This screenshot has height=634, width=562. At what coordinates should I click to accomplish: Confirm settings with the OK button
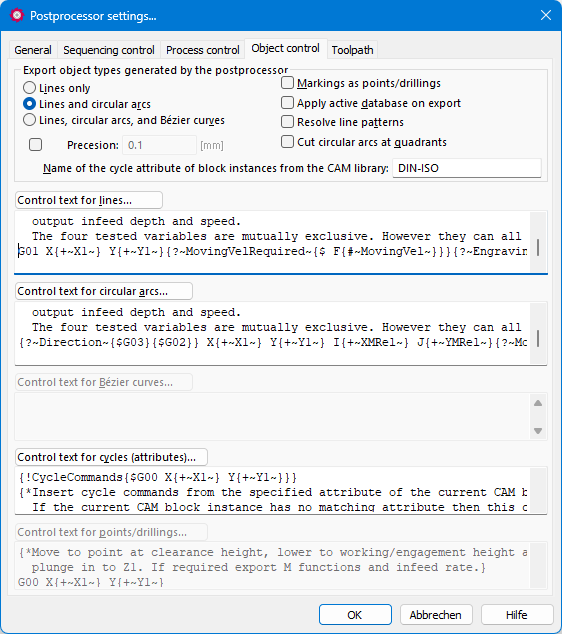coord(355,615)
